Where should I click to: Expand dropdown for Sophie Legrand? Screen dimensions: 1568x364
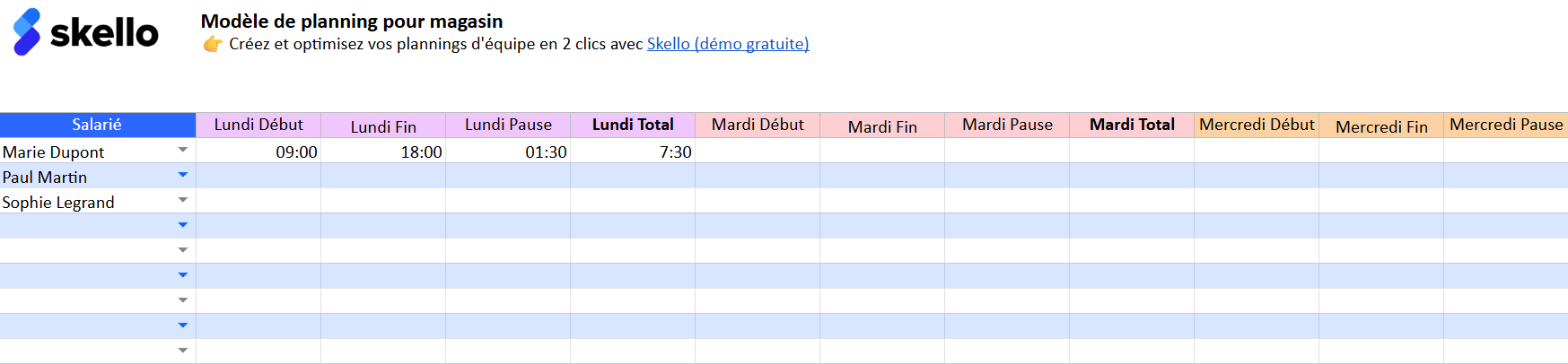pyautogui.click(x=183, y=200)
